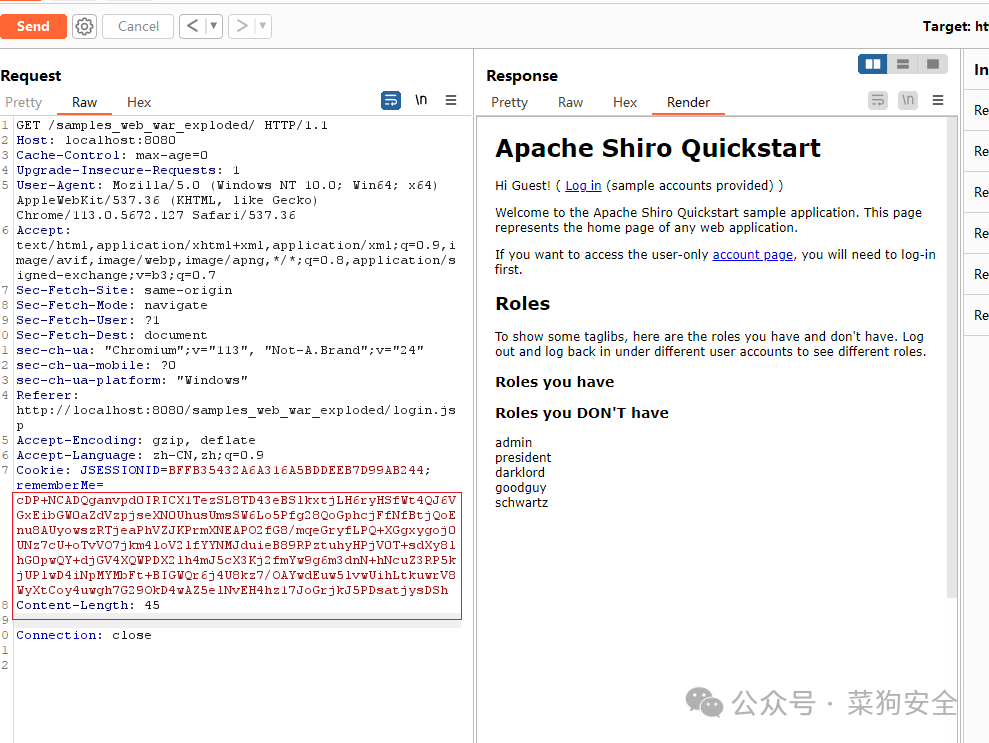This screenshot has height=743, width=989.
Task: Select the Request Raw tab
Action: 85,102
